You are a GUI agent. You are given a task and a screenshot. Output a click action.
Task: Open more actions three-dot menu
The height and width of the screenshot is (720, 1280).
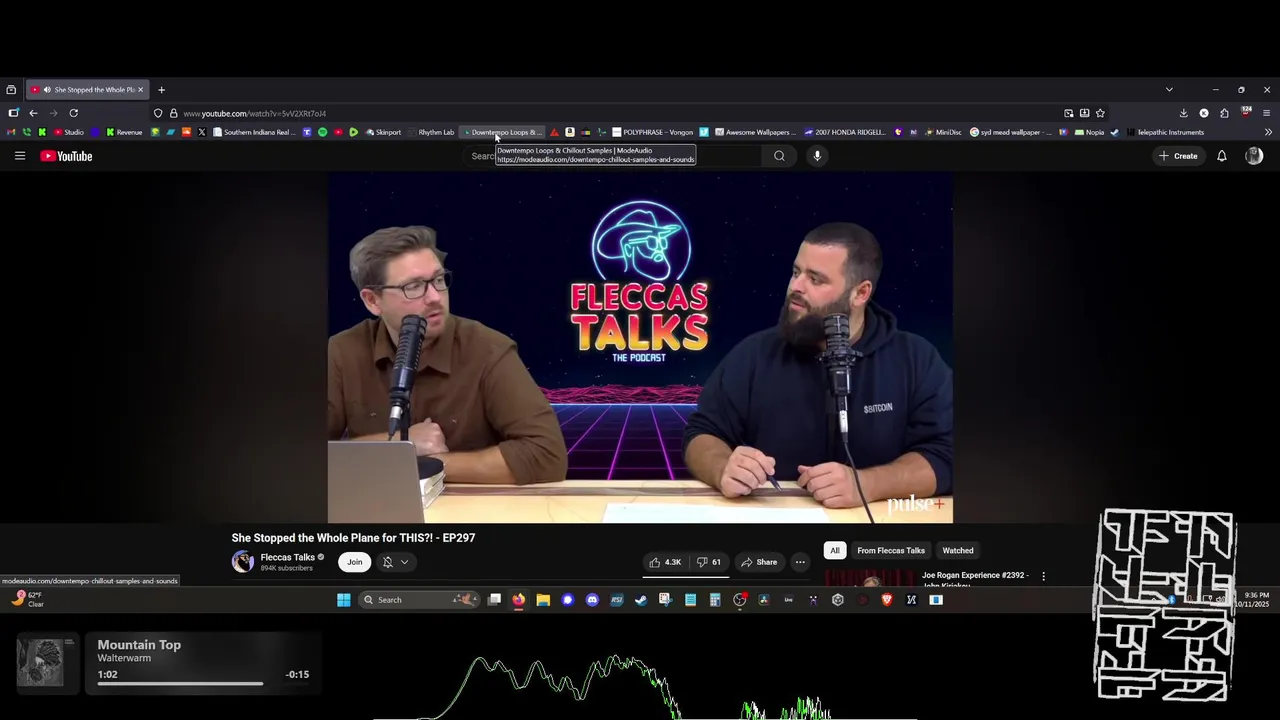(x=800, y=562)
